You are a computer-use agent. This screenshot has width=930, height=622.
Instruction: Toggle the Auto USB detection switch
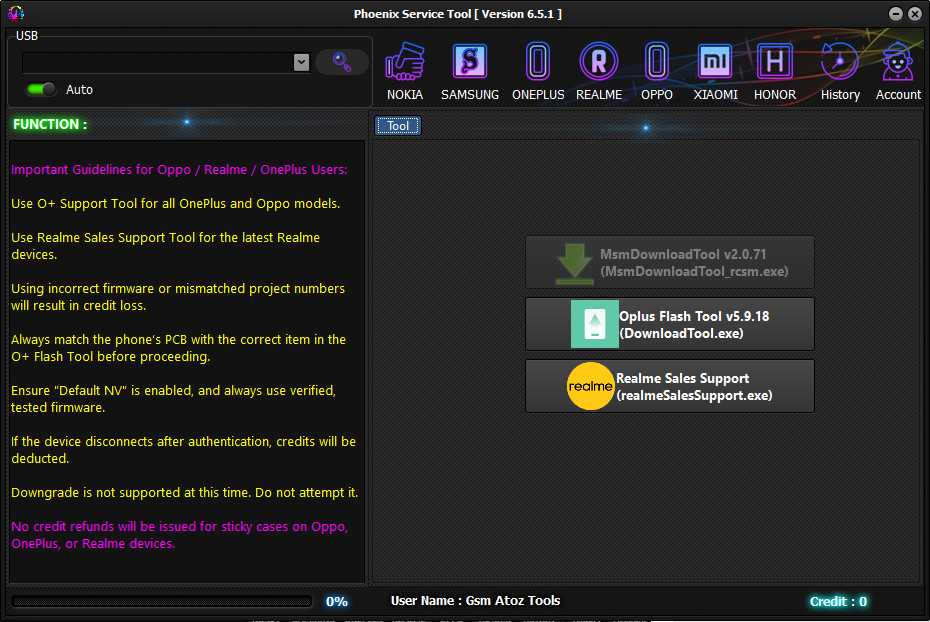tap(38, 89)
